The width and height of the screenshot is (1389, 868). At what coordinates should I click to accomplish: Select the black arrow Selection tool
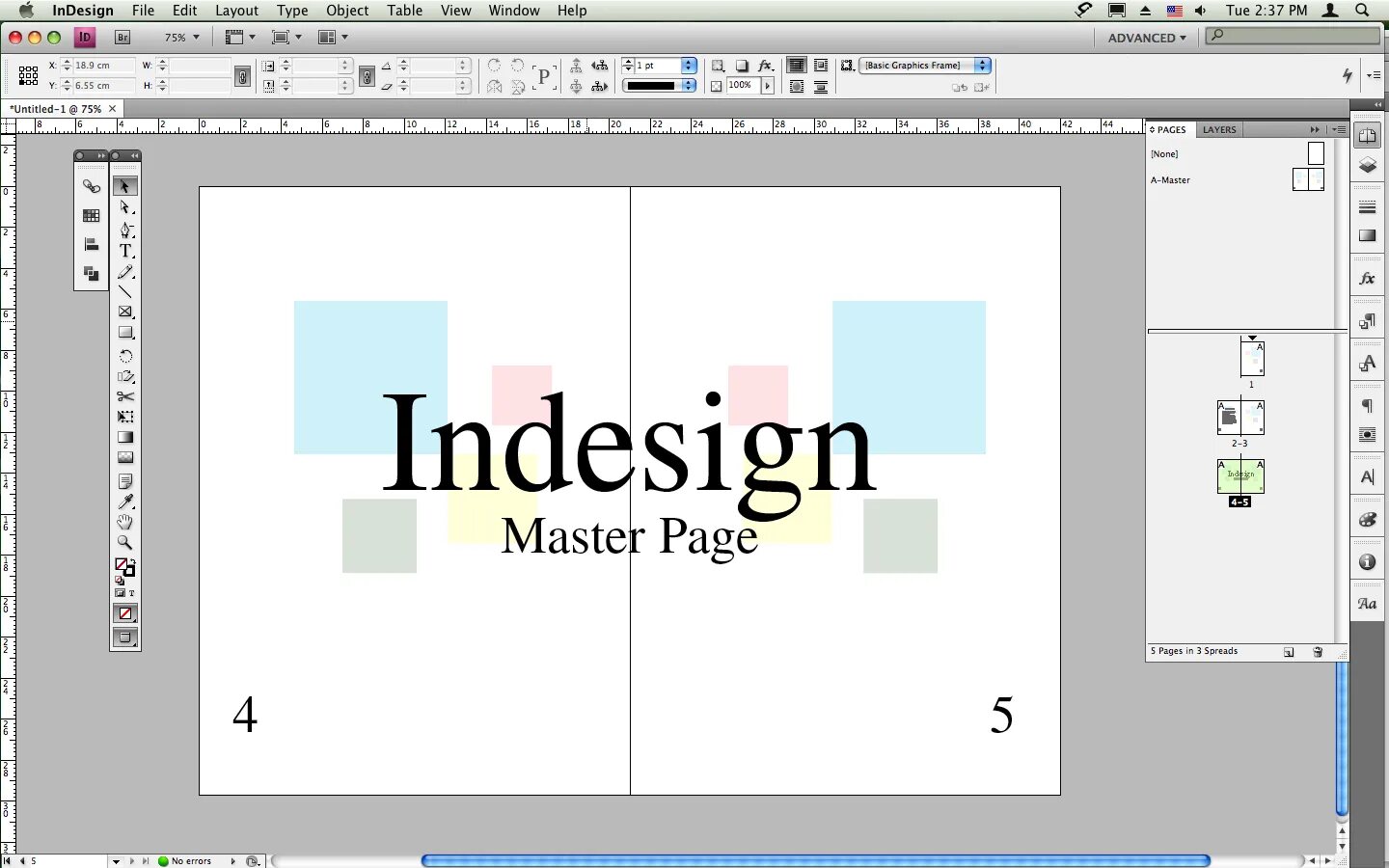[x=125, y=186]
